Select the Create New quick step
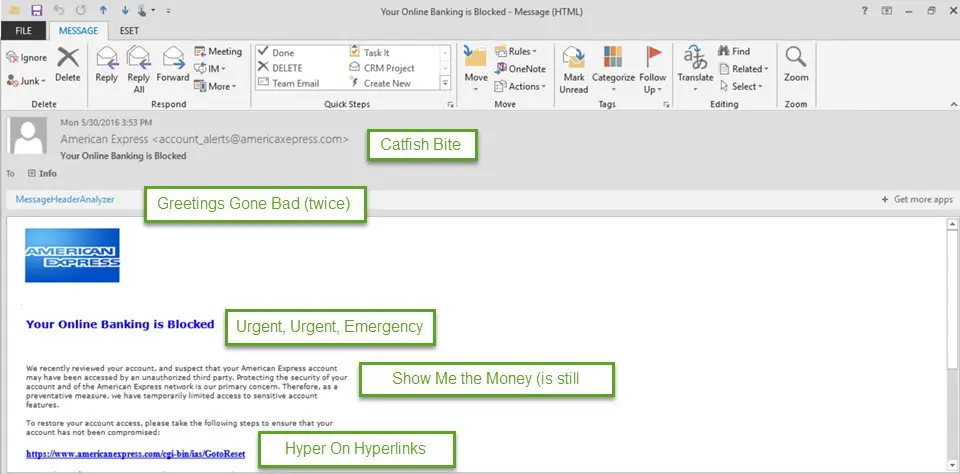Viewport: 960px width, 474px height. coord(380,83)
